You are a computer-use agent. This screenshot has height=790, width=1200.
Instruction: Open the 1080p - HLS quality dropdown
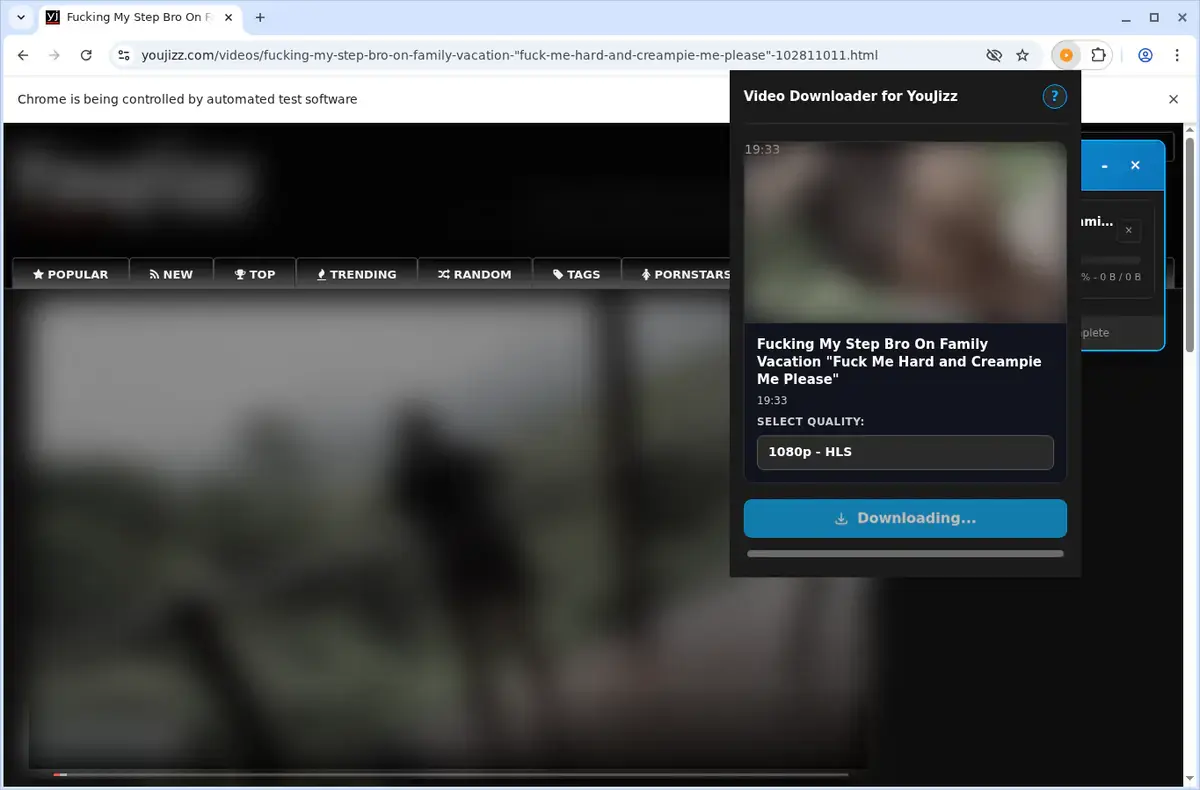pos(905,452)
